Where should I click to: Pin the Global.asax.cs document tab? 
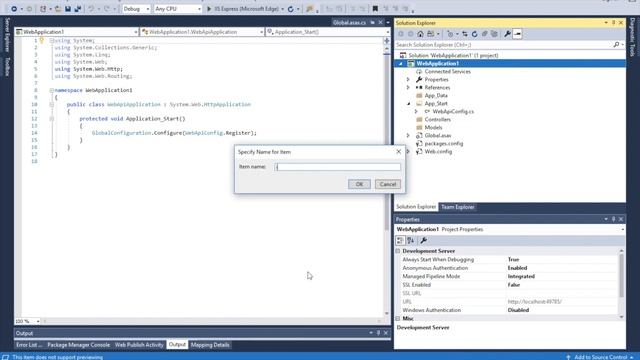(373, 22)
